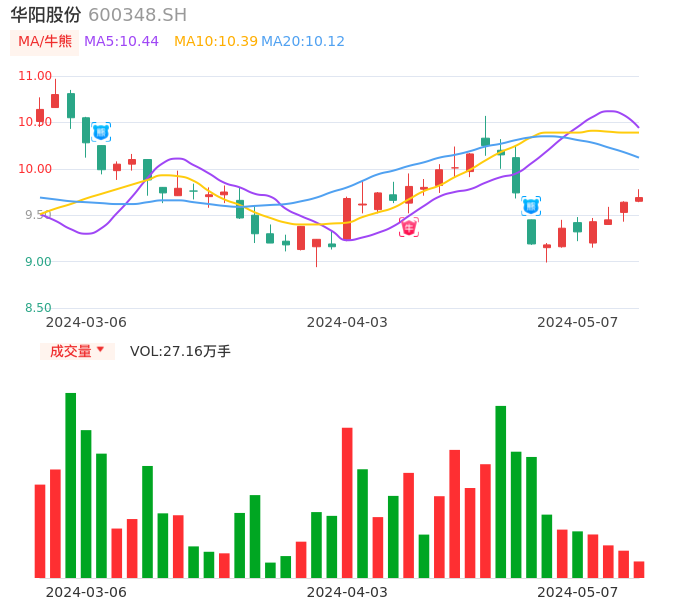Click the 9.00 price axis label
The height and width of the screenshot is (606, 686).
(x=38, y=262)
